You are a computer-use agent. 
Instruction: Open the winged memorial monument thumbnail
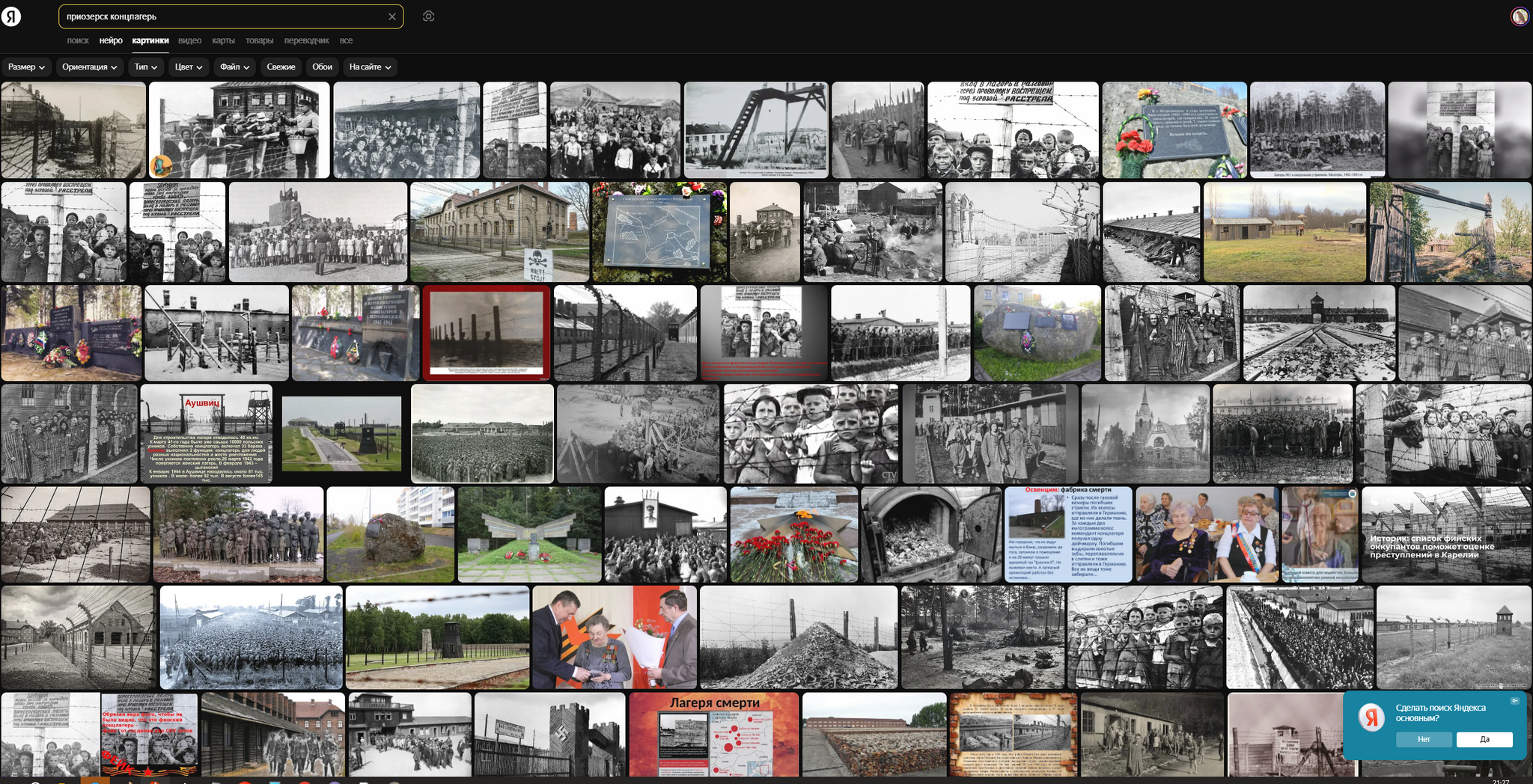[x=529, y=534]
